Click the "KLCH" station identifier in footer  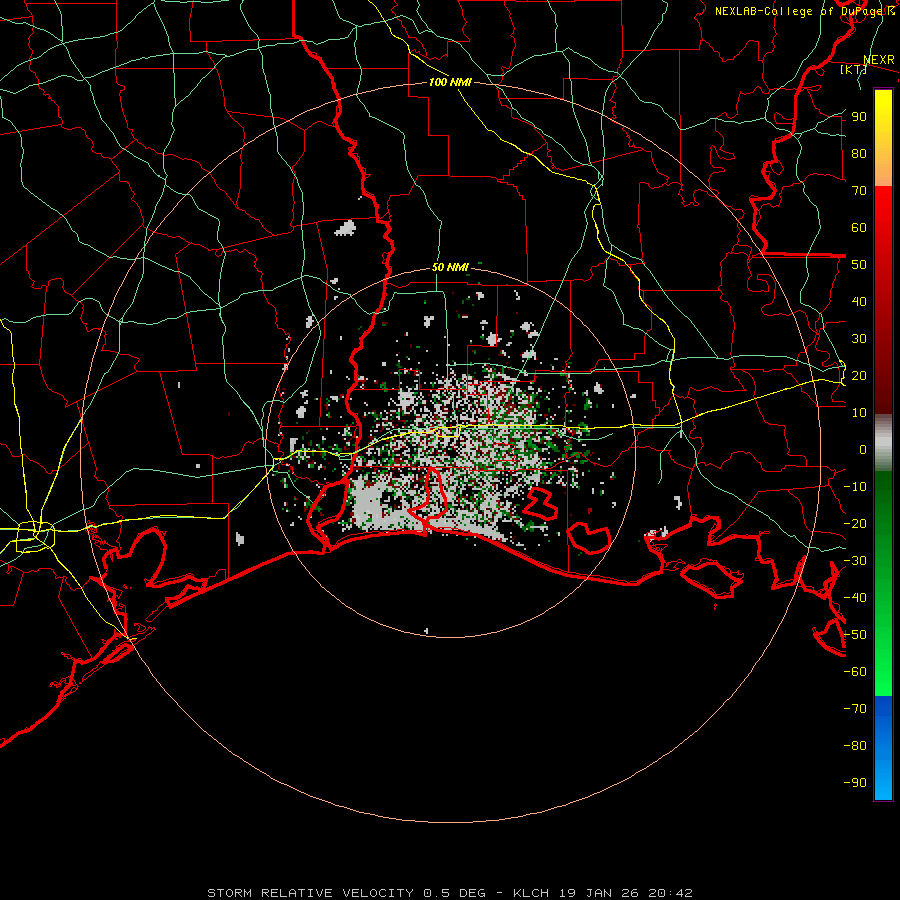tap(531, 893)
